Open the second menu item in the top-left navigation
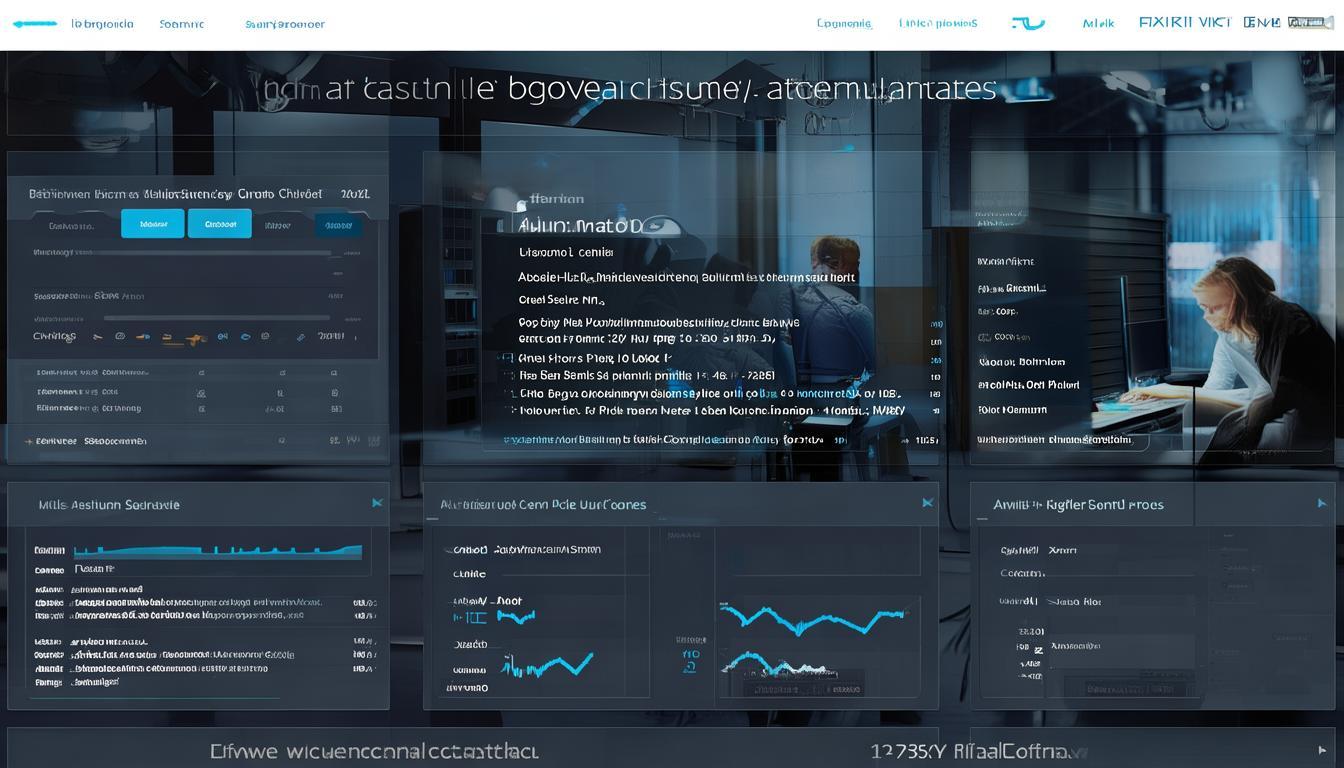 tap(181, 24)
